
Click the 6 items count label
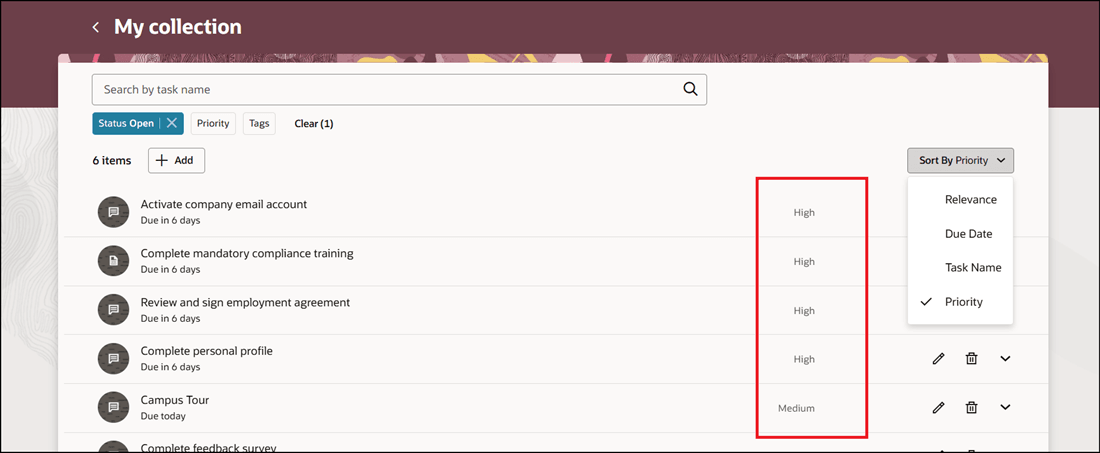112,161
